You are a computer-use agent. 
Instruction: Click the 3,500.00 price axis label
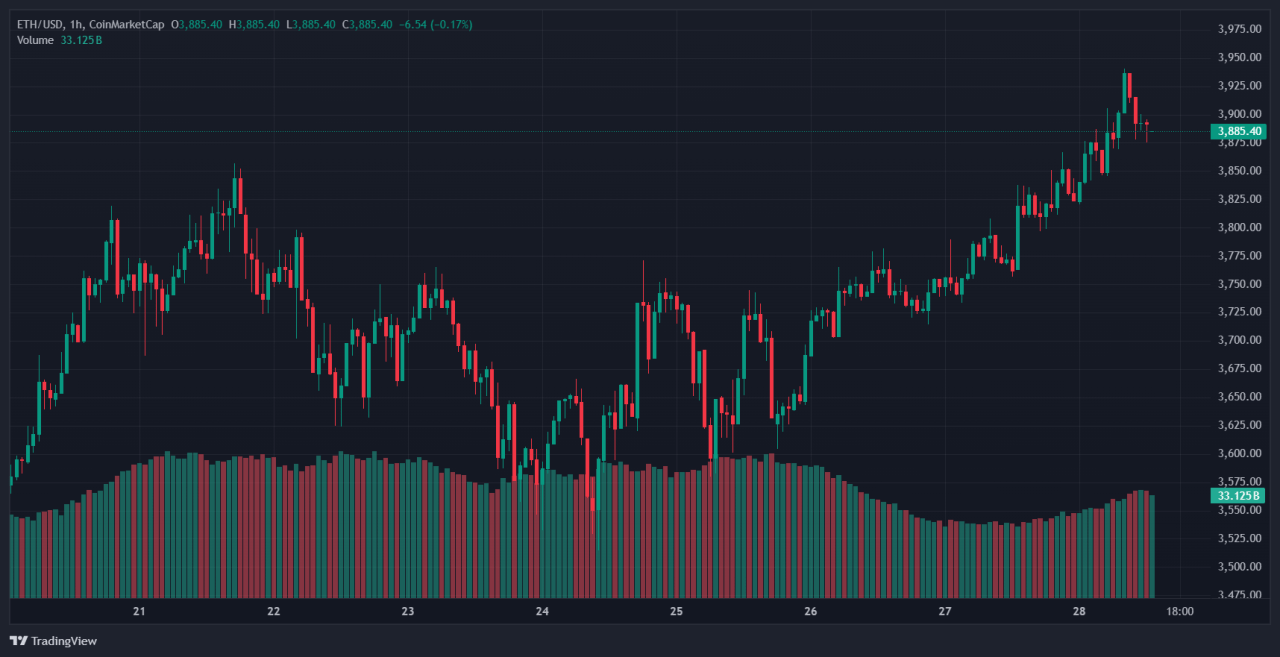click(1238, 567)
